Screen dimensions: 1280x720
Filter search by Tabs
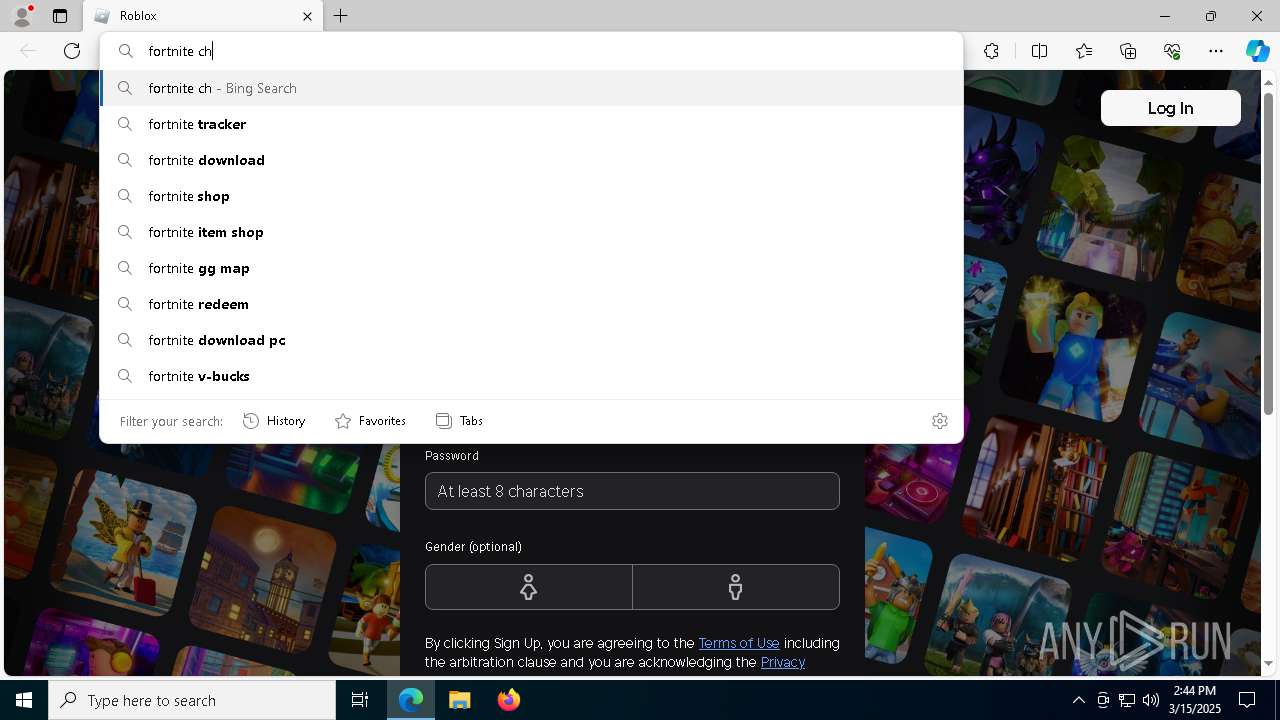click(459, 421)
